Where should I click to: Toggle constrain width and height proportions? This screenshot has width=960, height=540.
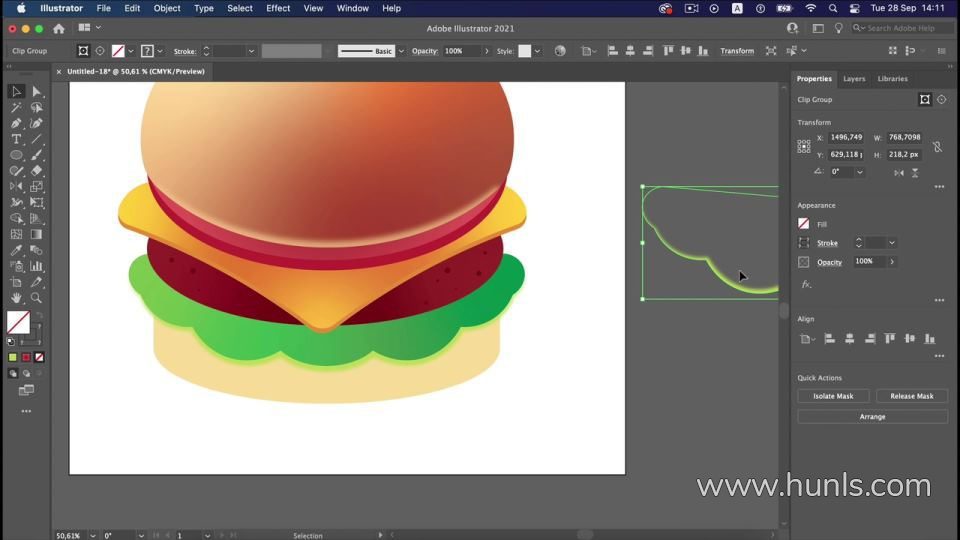pyautogui.click(x=937, y=146)
